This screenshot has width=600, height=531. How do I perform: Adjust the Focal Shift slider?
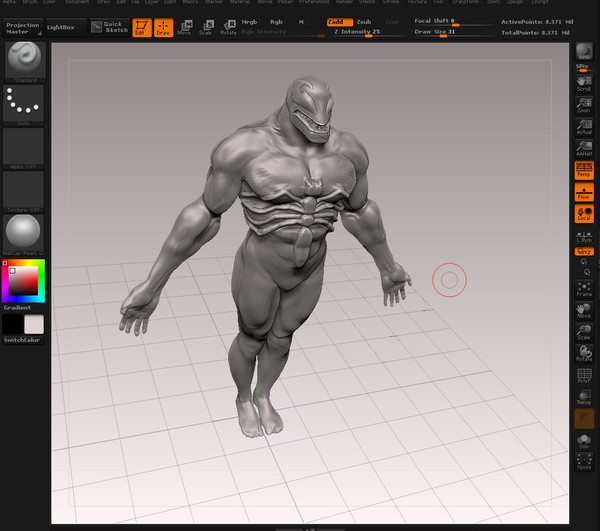[x=453, y=21]
